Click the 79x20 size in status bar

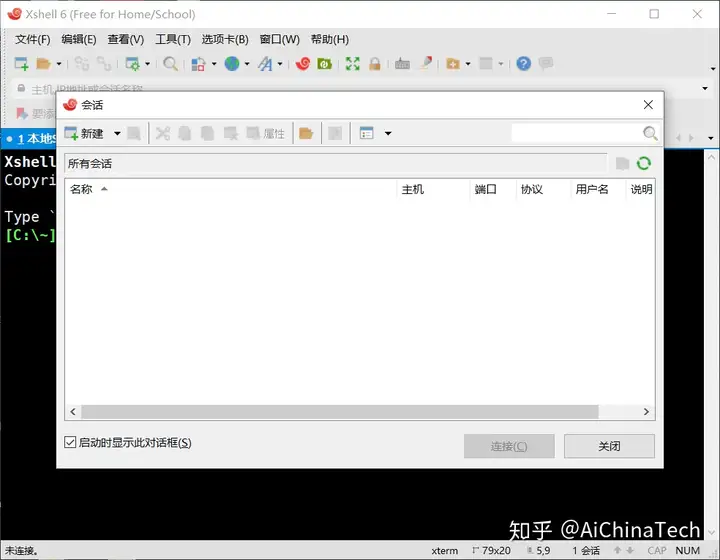(x=491, y=550)
